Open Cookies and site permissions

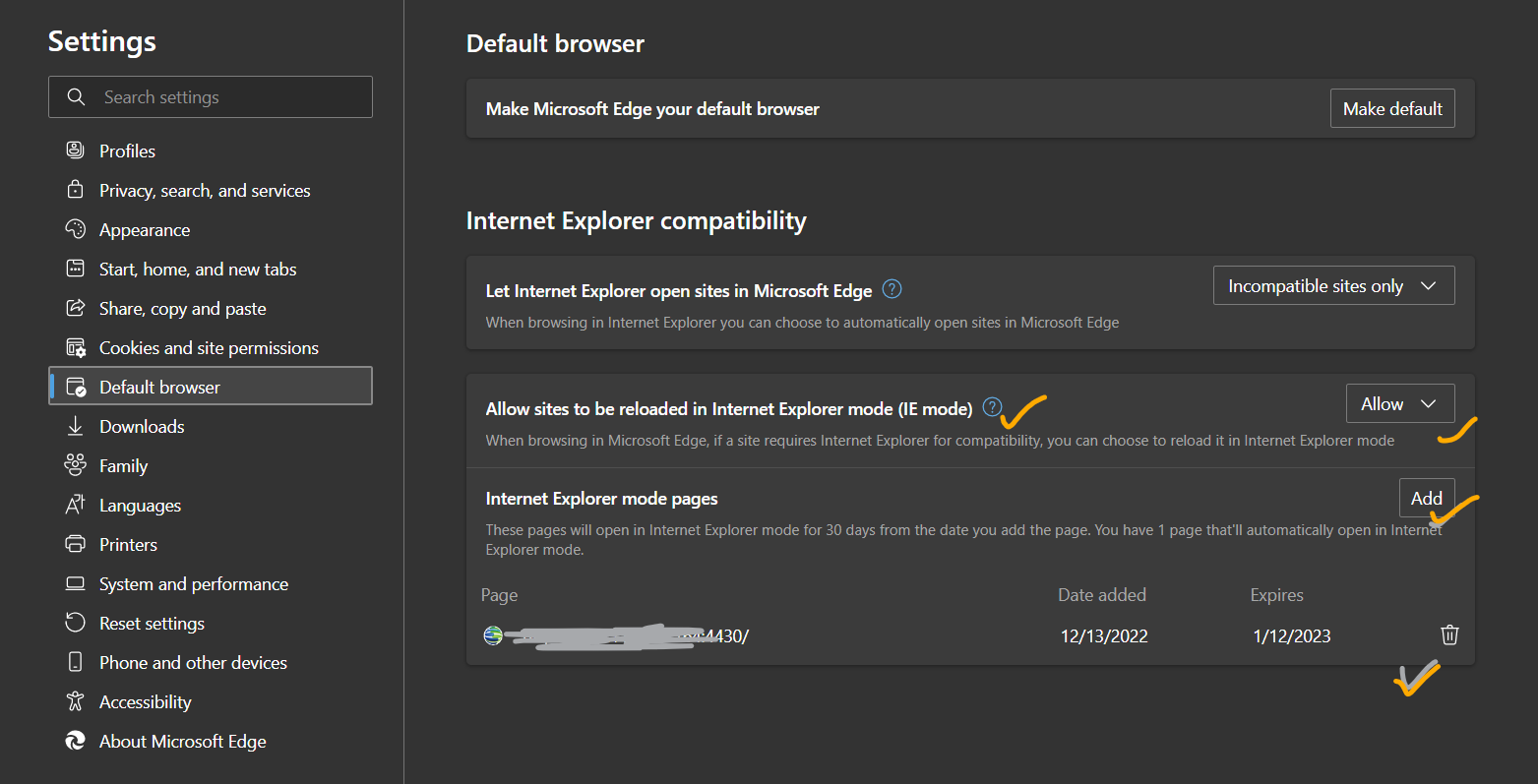(x=211, y=347)
